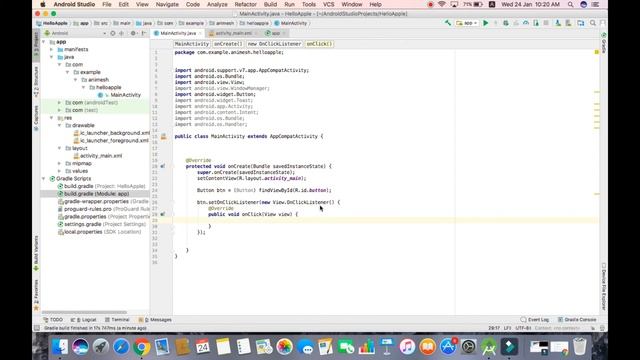Select build.gradle (Module: app) file
The width and height of the screenshot is (640, 360).
point(95,194)
